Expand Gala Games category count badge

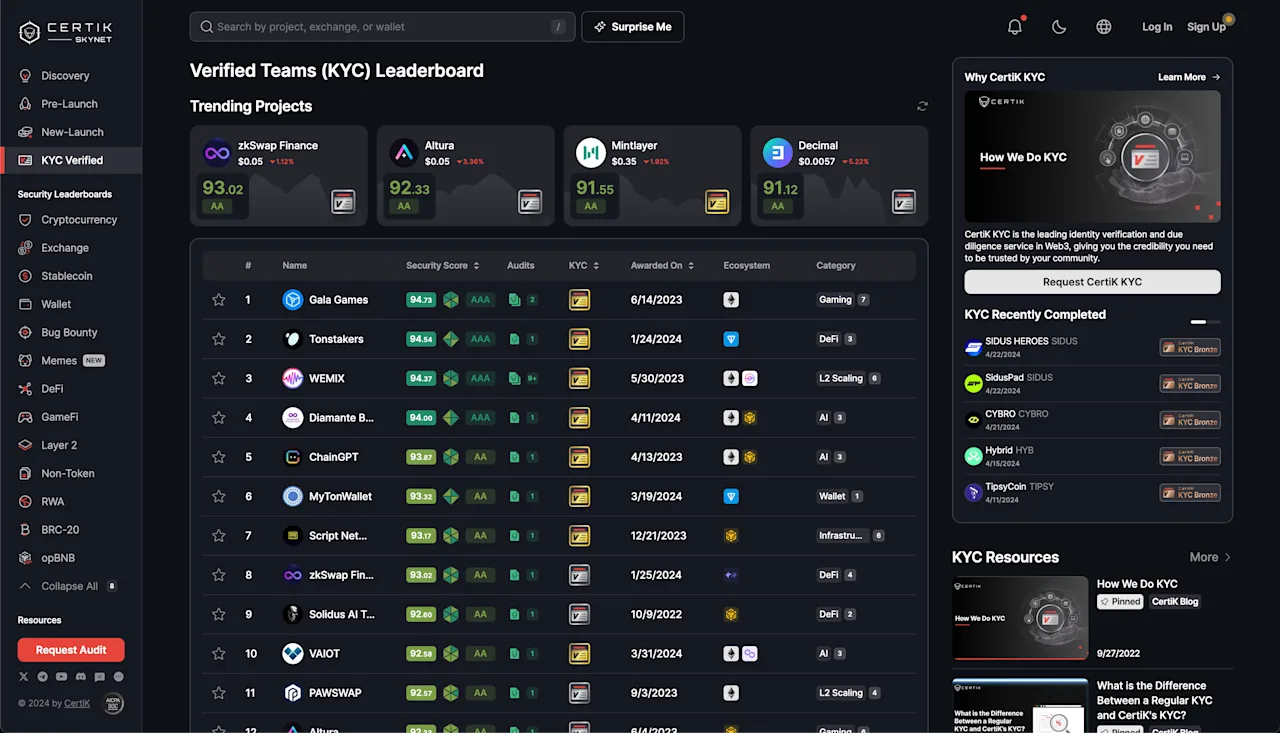coord(863,300)
